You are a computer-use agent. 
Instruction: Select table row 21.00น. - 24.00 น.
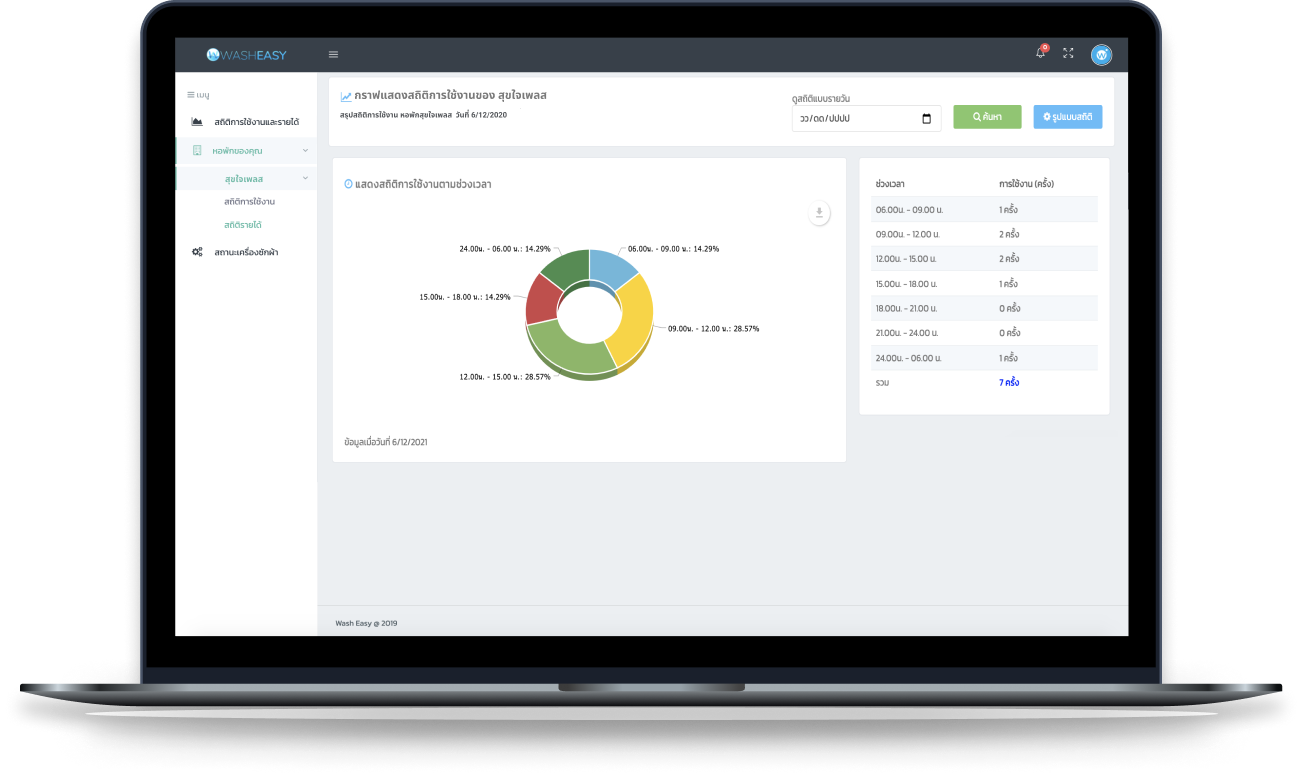point(984,333)
